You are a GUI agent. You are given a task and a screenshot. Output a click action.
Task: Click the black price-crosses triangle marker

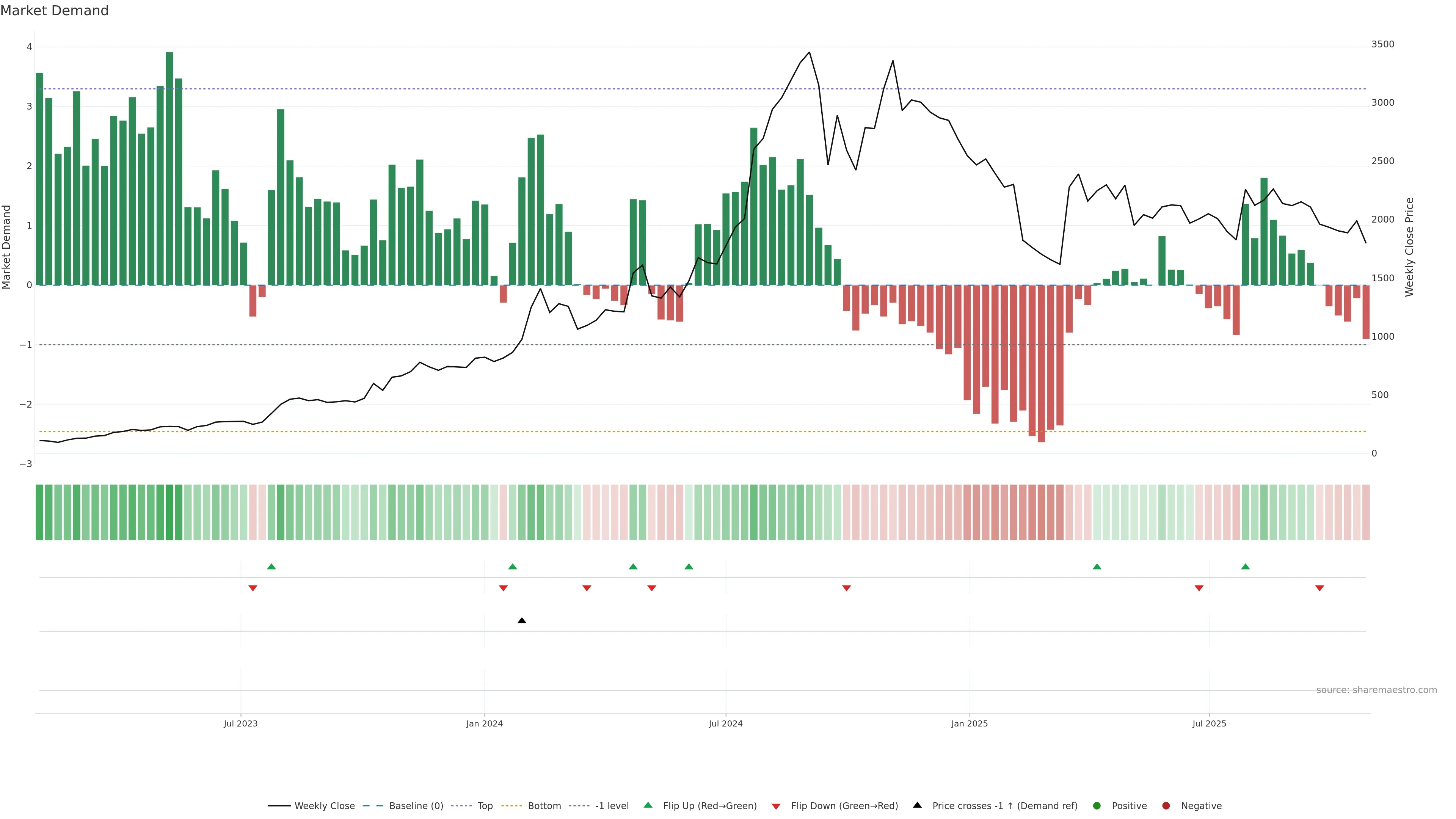[522, 621]
